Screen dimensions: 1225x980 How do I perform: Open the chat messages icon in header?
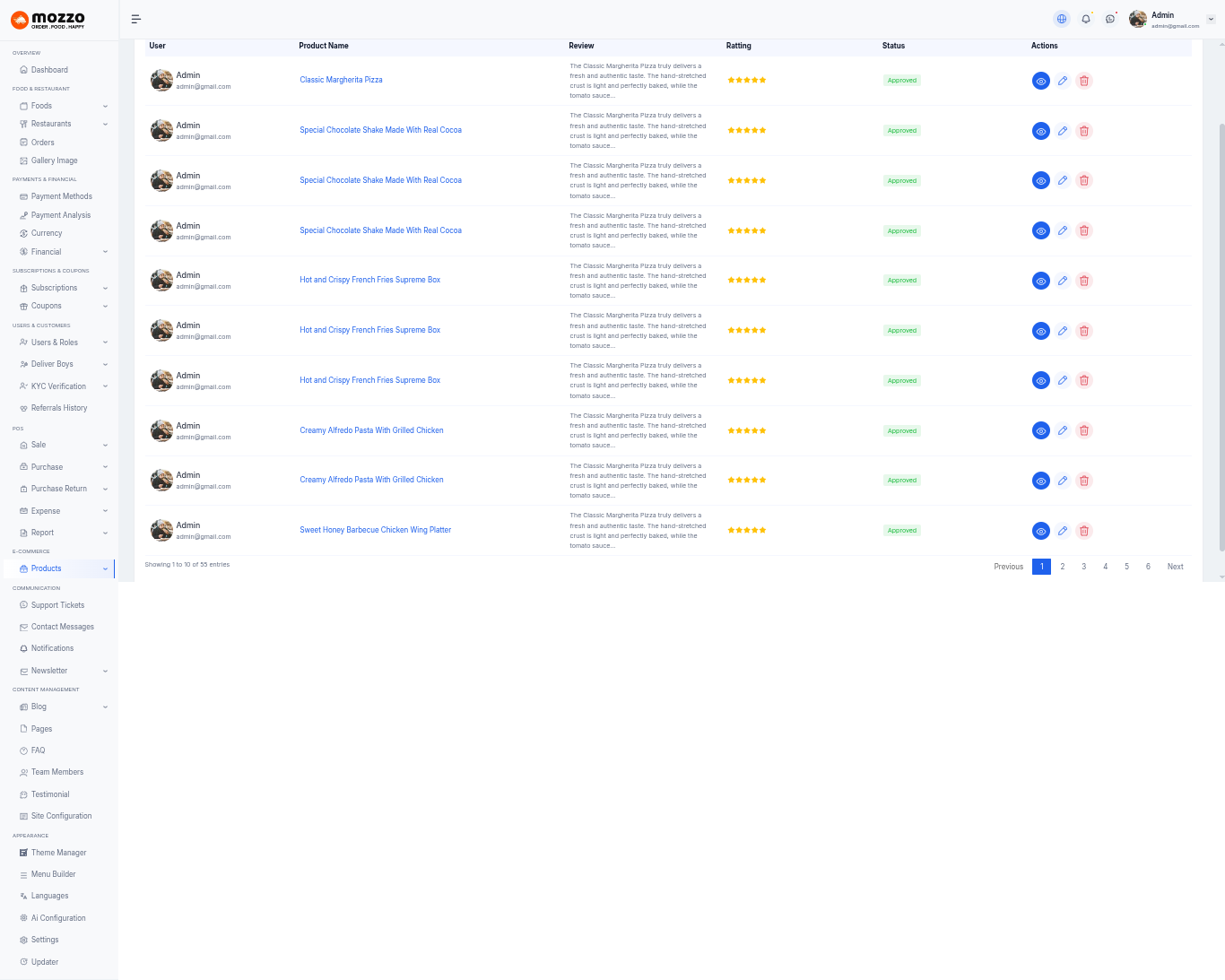(1110, 19)
